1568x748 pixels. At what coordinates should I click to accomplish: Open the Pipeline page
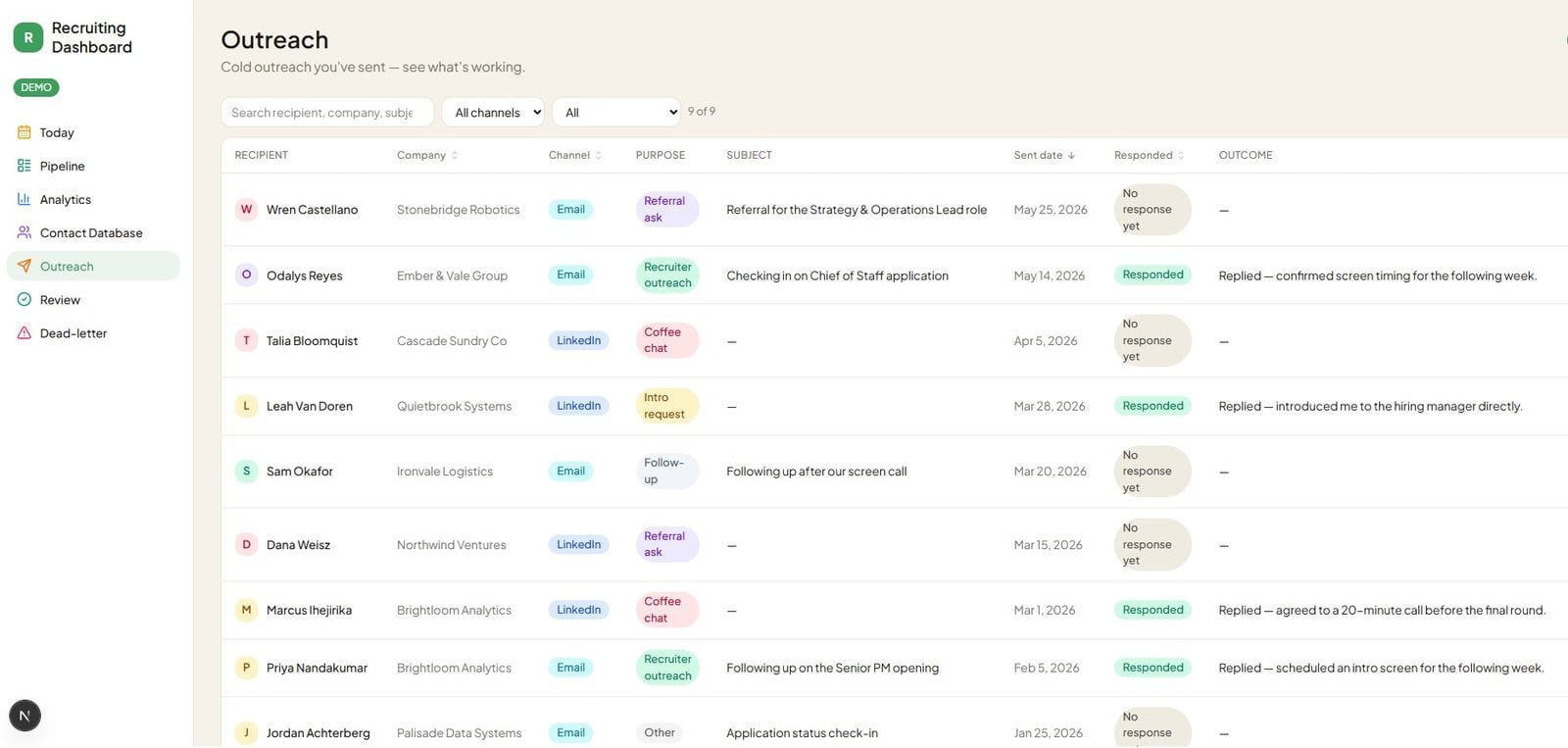tap(93, 166)
